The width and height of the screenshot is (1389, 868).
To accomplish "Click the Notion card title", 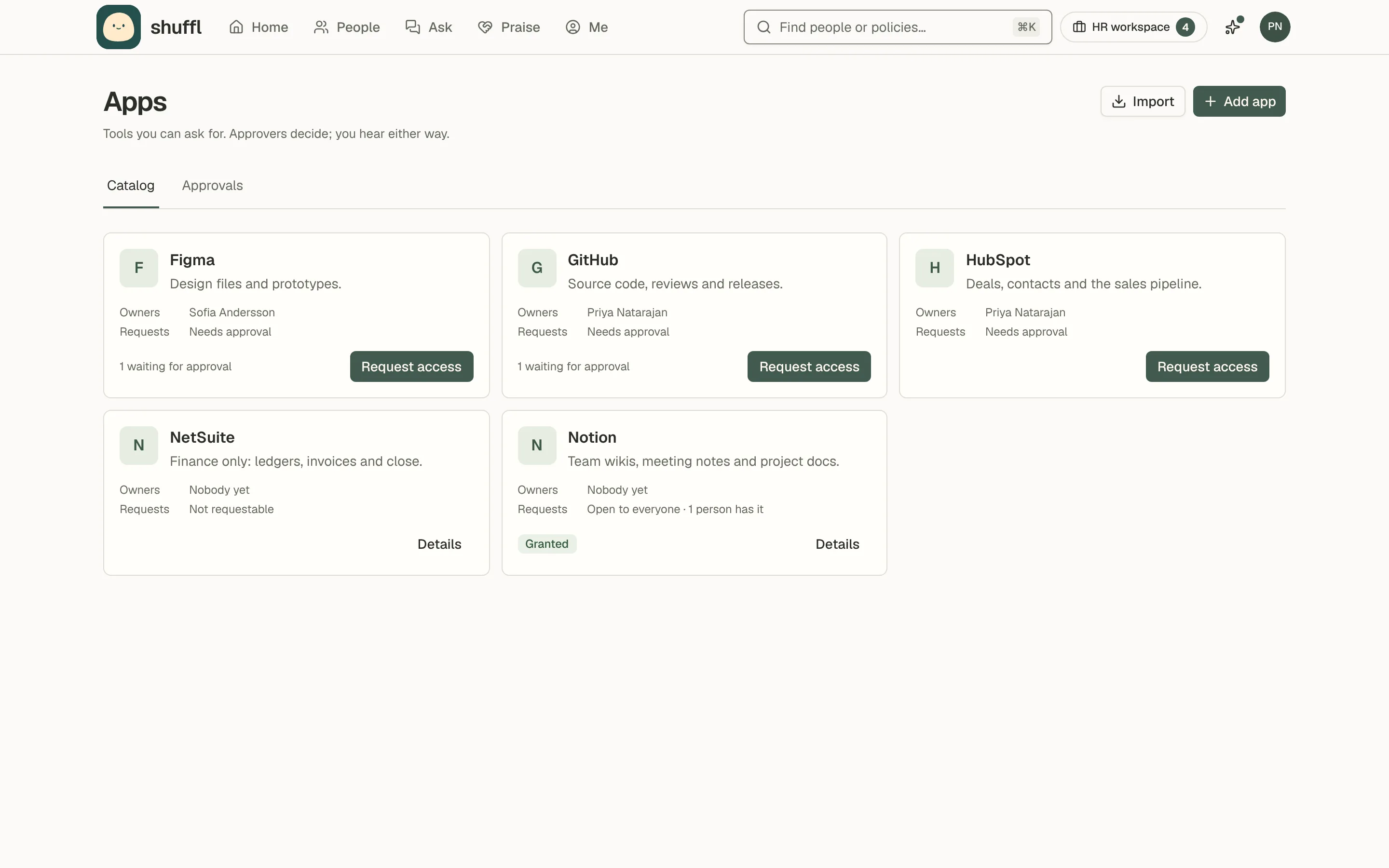I will pyautogui.click(x=592, y=437).
